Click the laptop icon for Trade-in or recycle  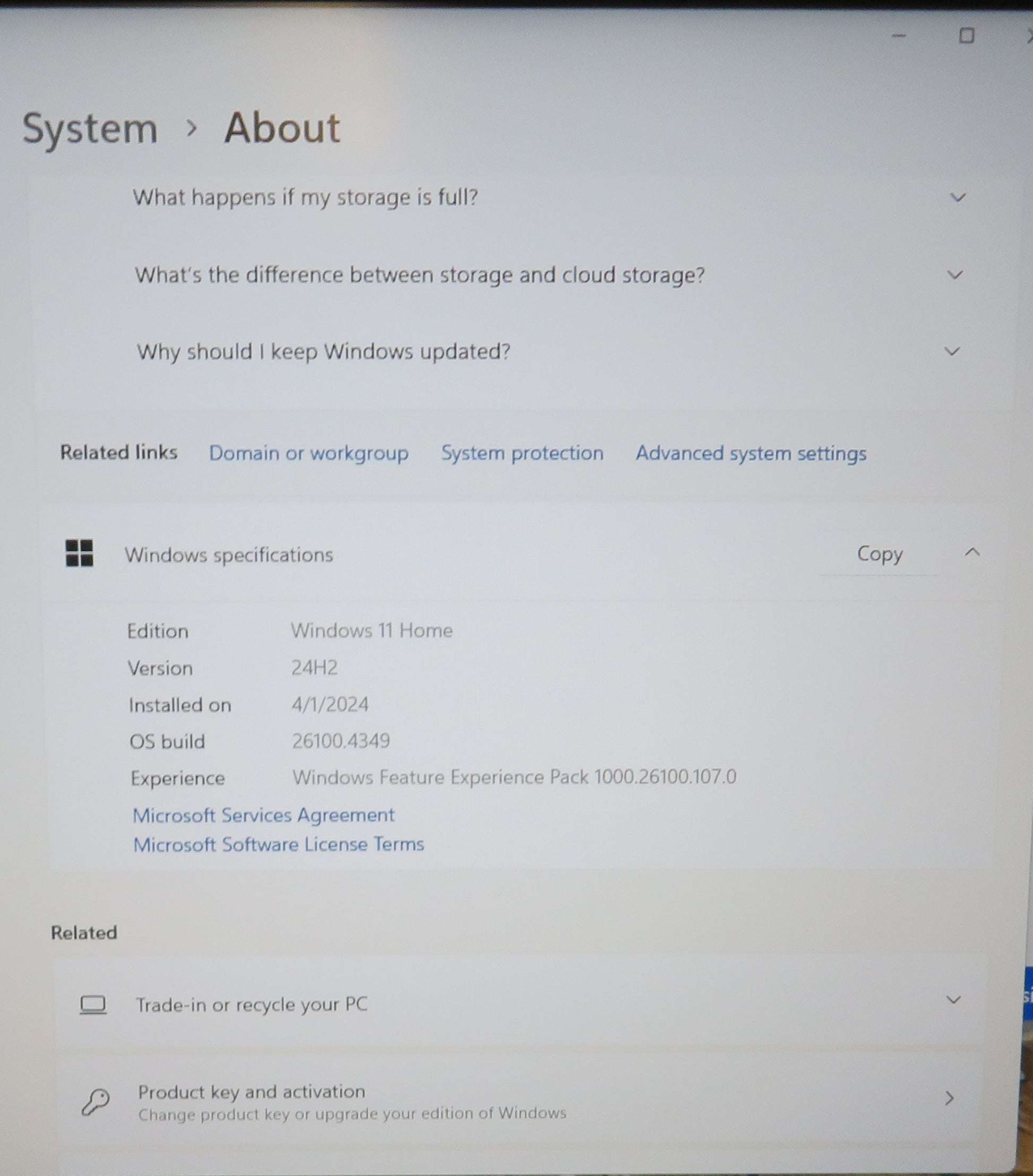tap(93, 1005)
